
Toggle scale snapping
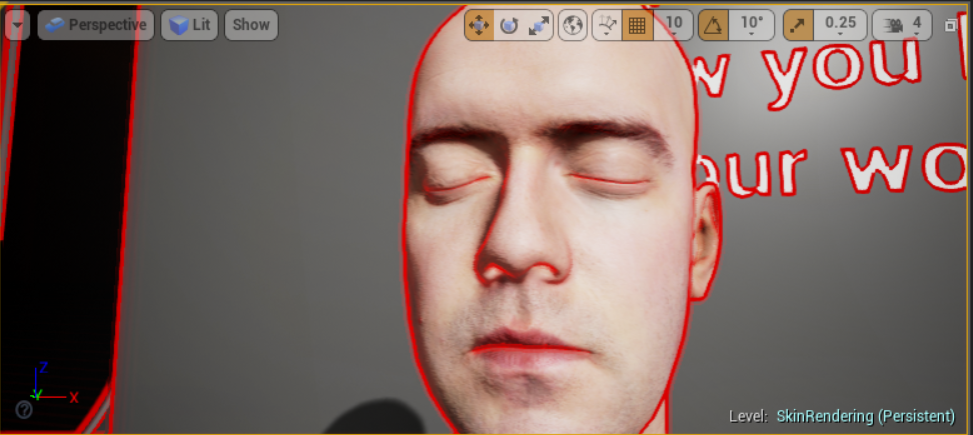[x=799, y=25]
